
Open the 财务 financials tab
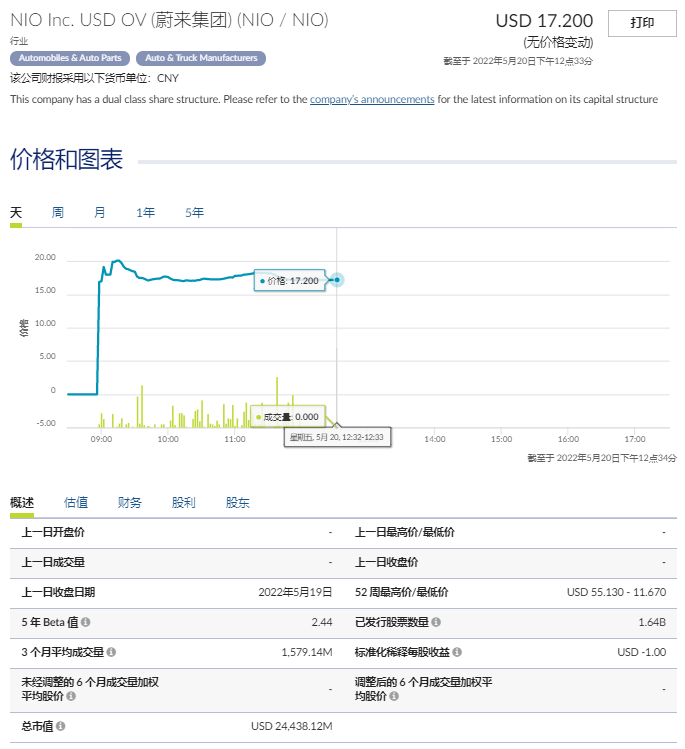click(129, 502)
